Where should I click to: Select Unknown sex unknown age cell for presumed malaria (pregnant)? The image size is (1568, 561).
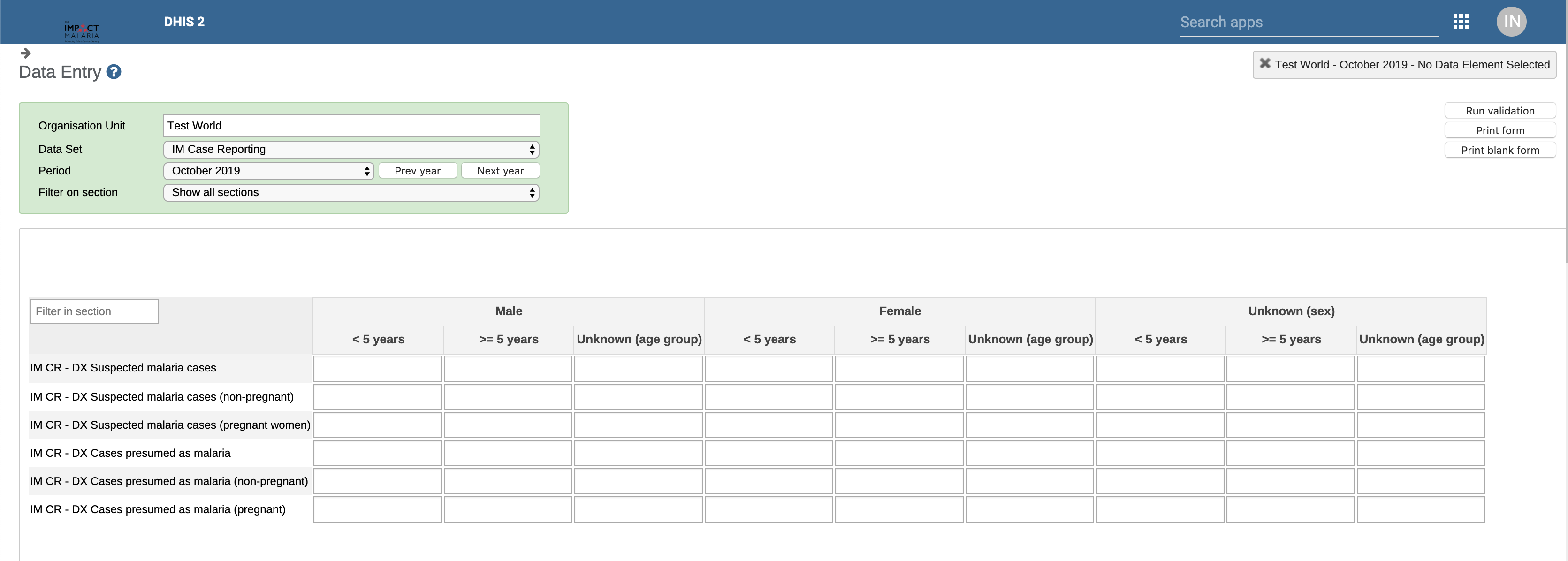click(1421, 509)
